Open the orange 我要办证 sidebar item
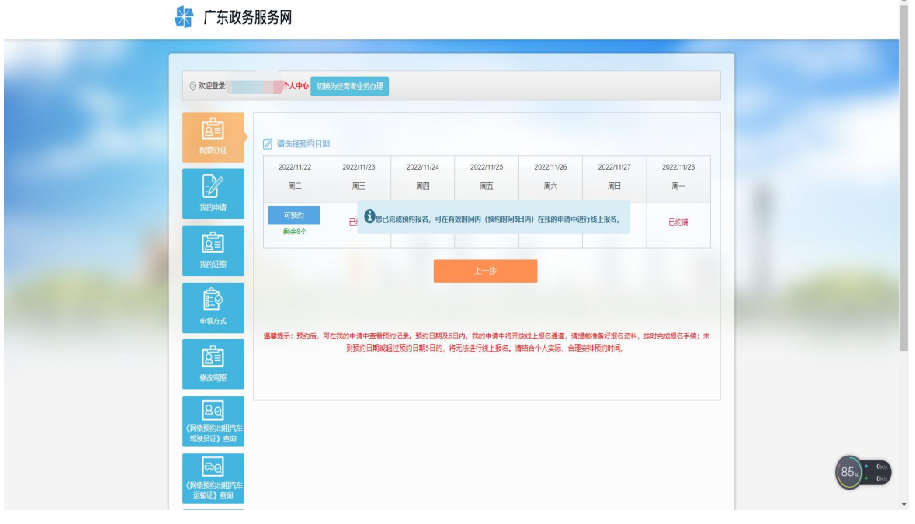 (x=212, y=136)
